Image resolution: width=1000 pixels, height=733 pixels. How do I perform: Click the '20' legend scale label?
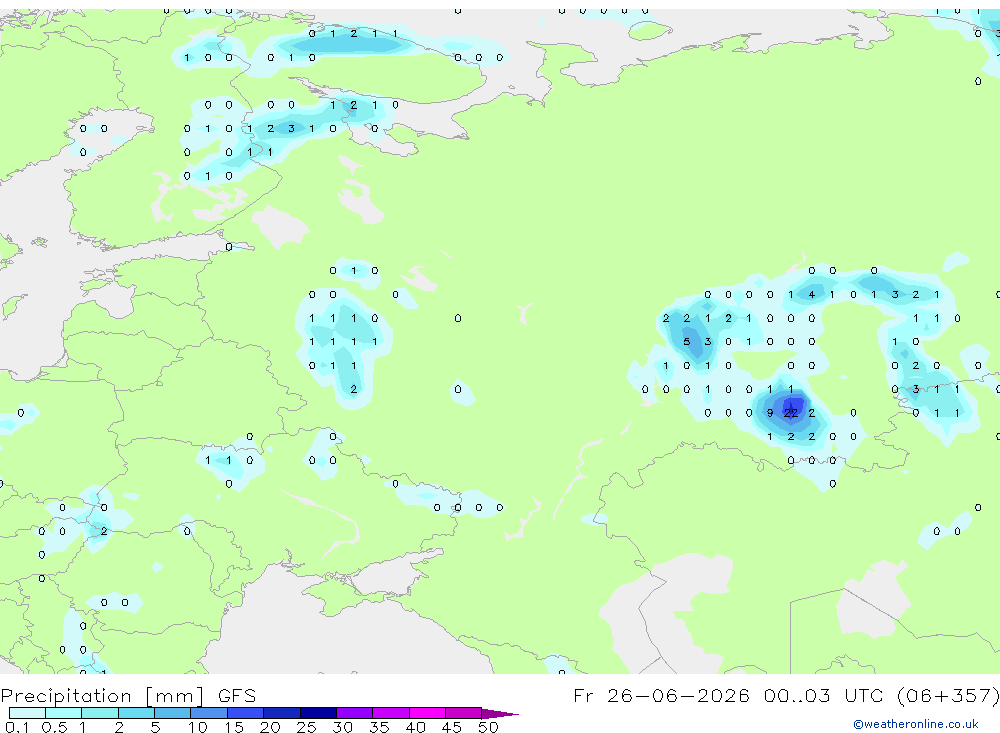point(270,727)
